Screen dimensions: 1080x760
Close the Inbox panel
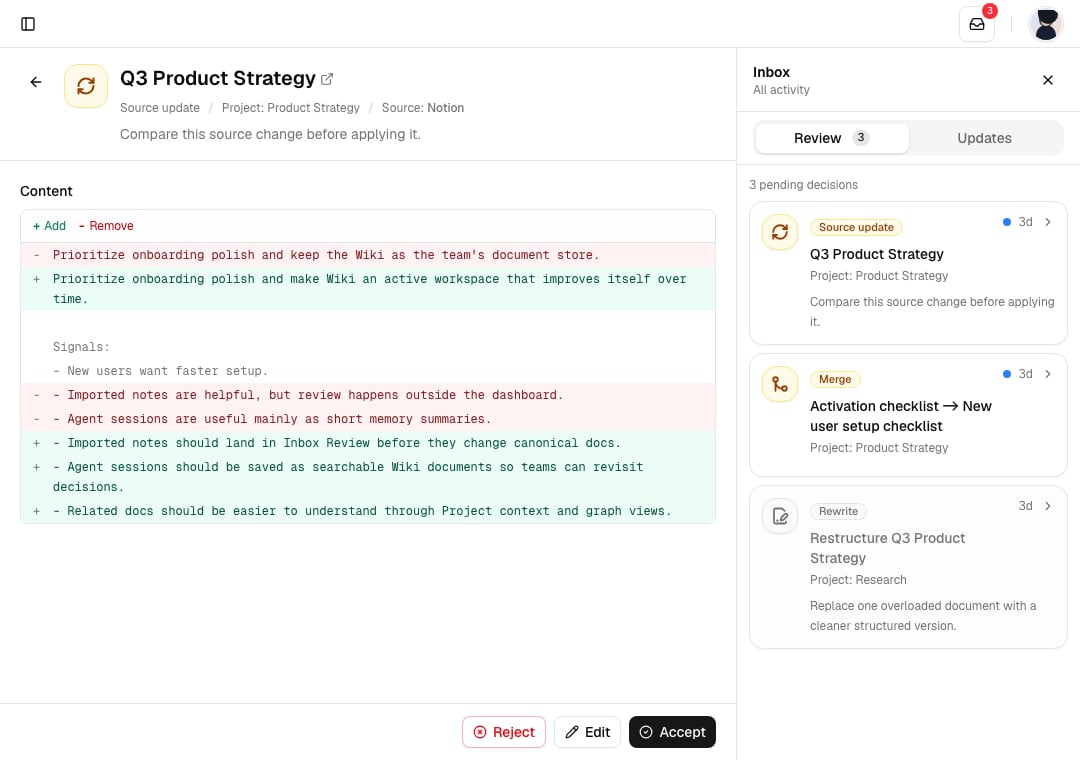pyautogui.click(x=1048, y=80)
